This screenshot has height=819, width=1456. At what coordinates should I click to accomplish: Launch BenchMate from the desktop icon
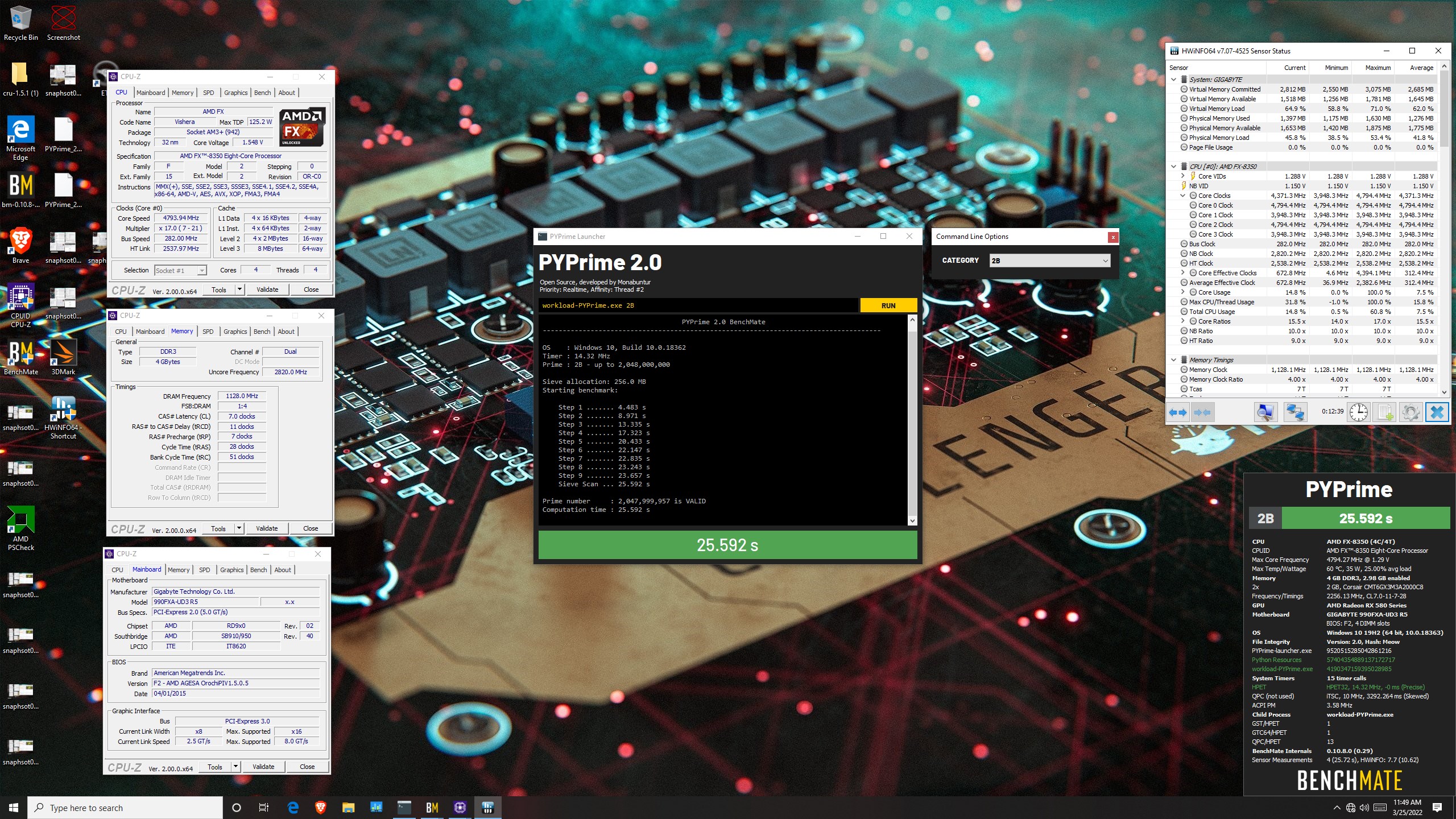pyautogui.click(x=21, y=357)
